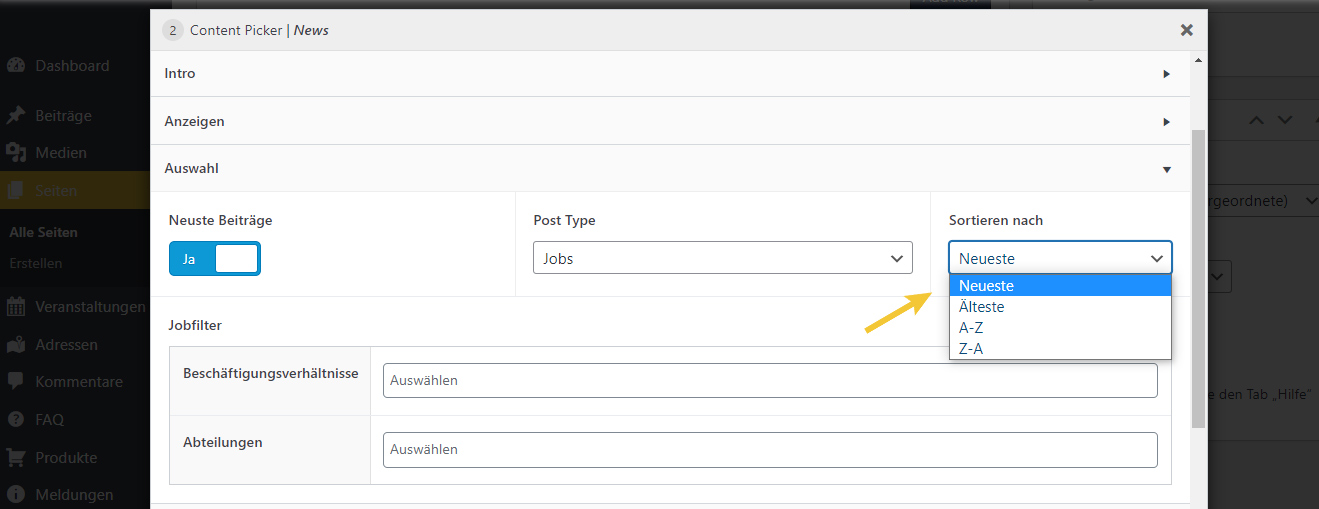The image size is (1319, 509).
Task: Open the Post Type dropdown
Action: [x=722, y=259]
